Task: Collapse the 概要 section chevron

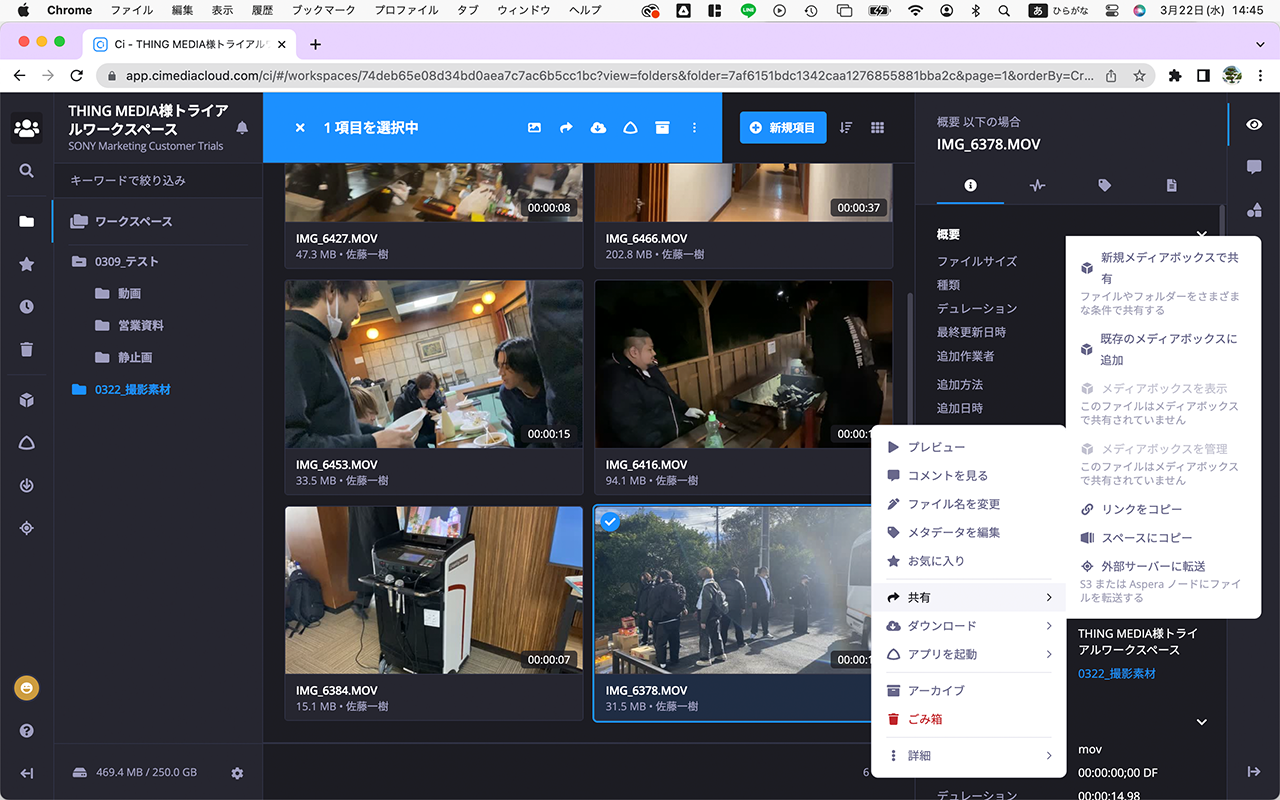Action: click(x=1202, y=234)
